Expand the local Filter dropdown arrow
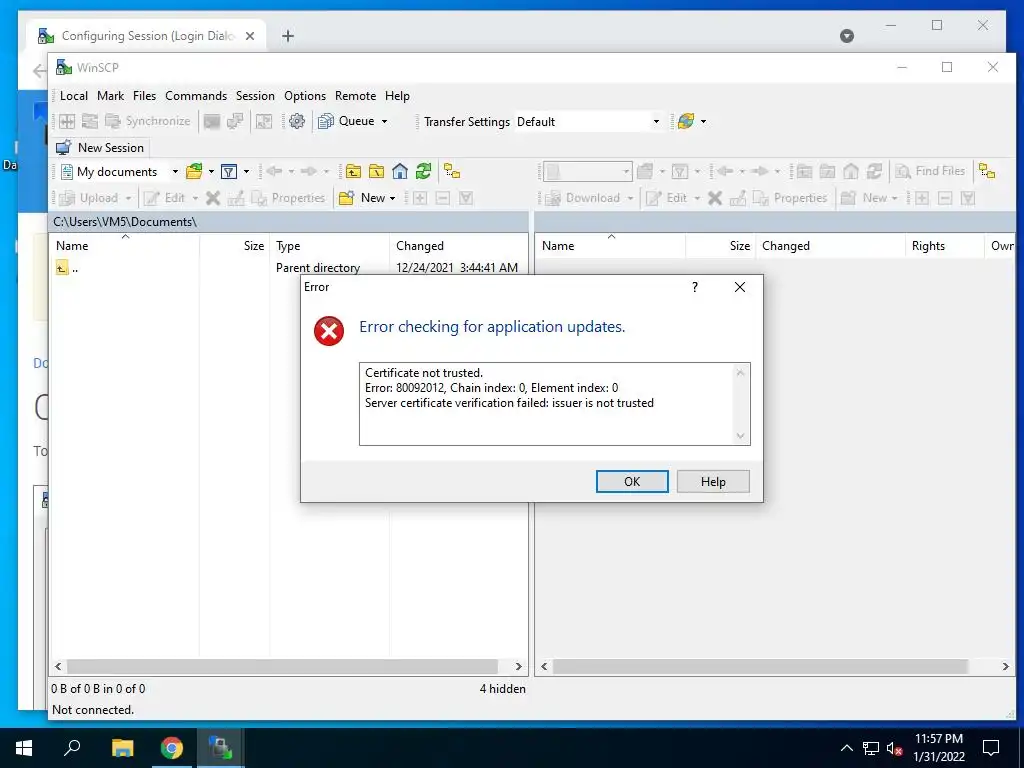The image size is (1024, 768). [246, 172]
